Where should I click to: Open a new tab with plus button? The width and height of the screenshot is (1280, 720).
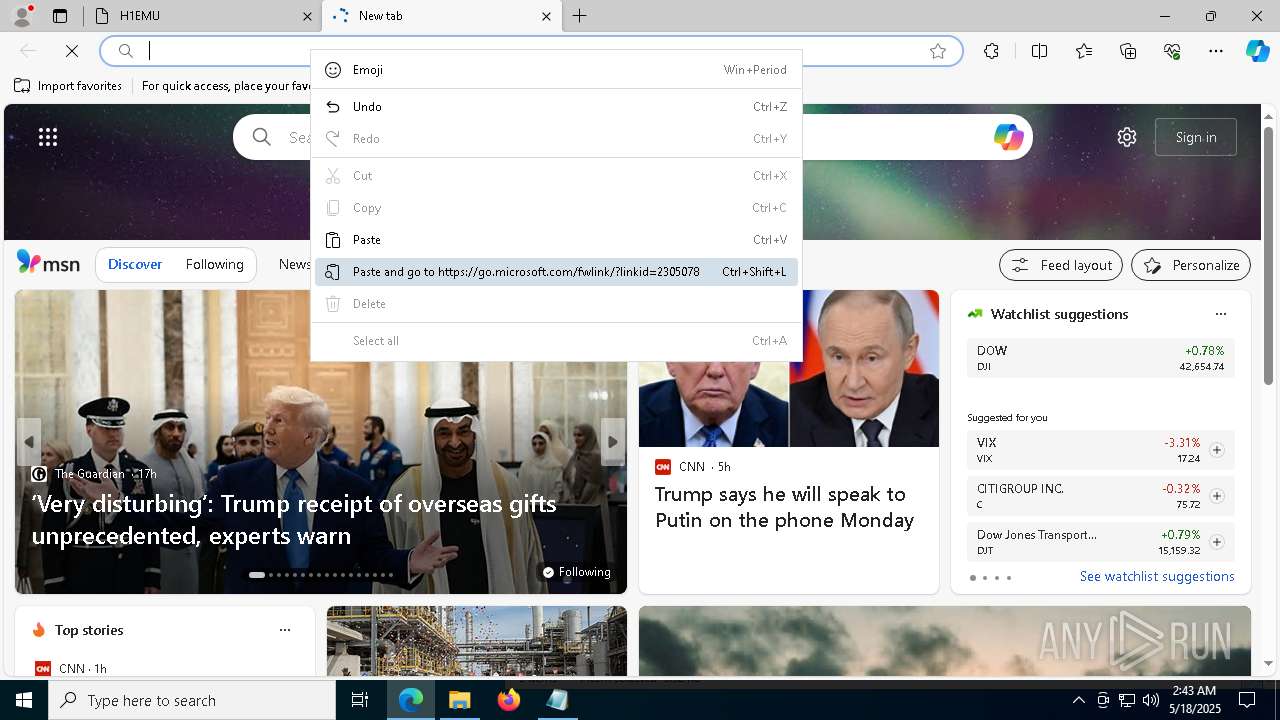pyautogui.click(x=580, y=16)
